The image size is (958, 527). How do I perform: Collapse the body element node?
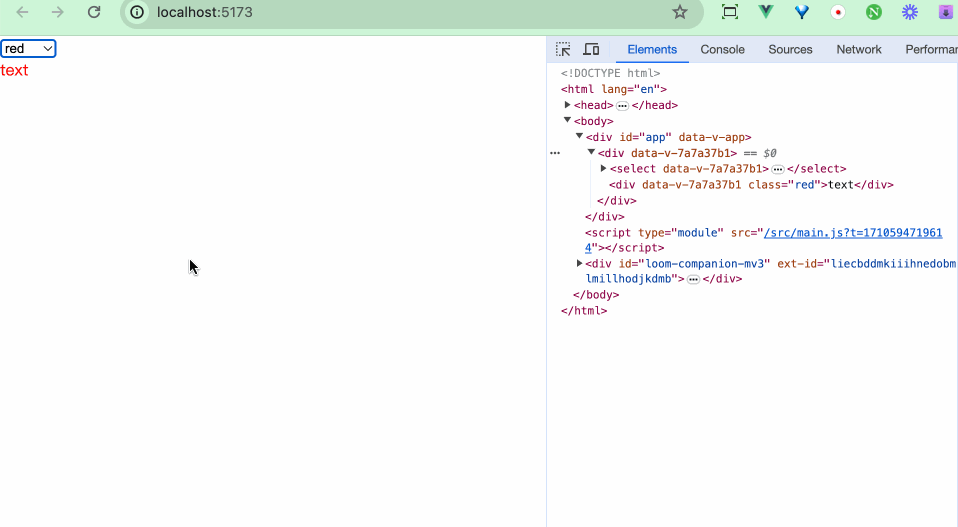coord(568,121)
